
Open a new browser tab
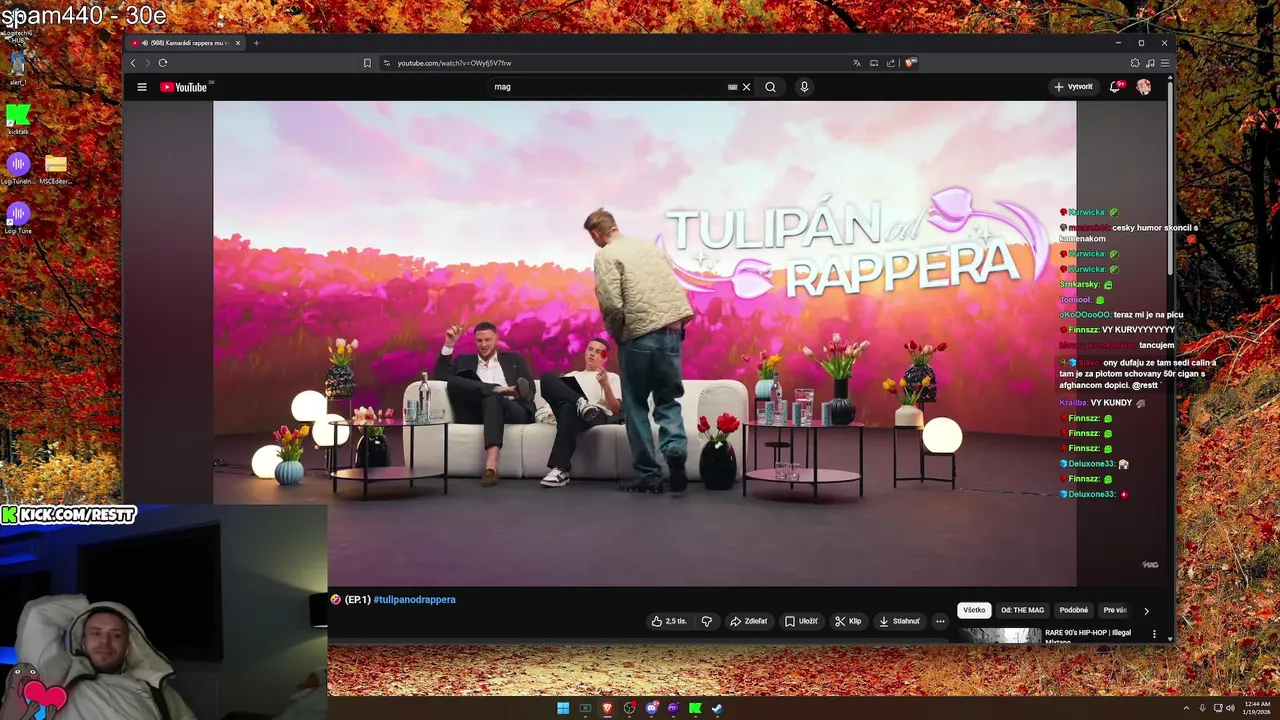coord(256,43)
